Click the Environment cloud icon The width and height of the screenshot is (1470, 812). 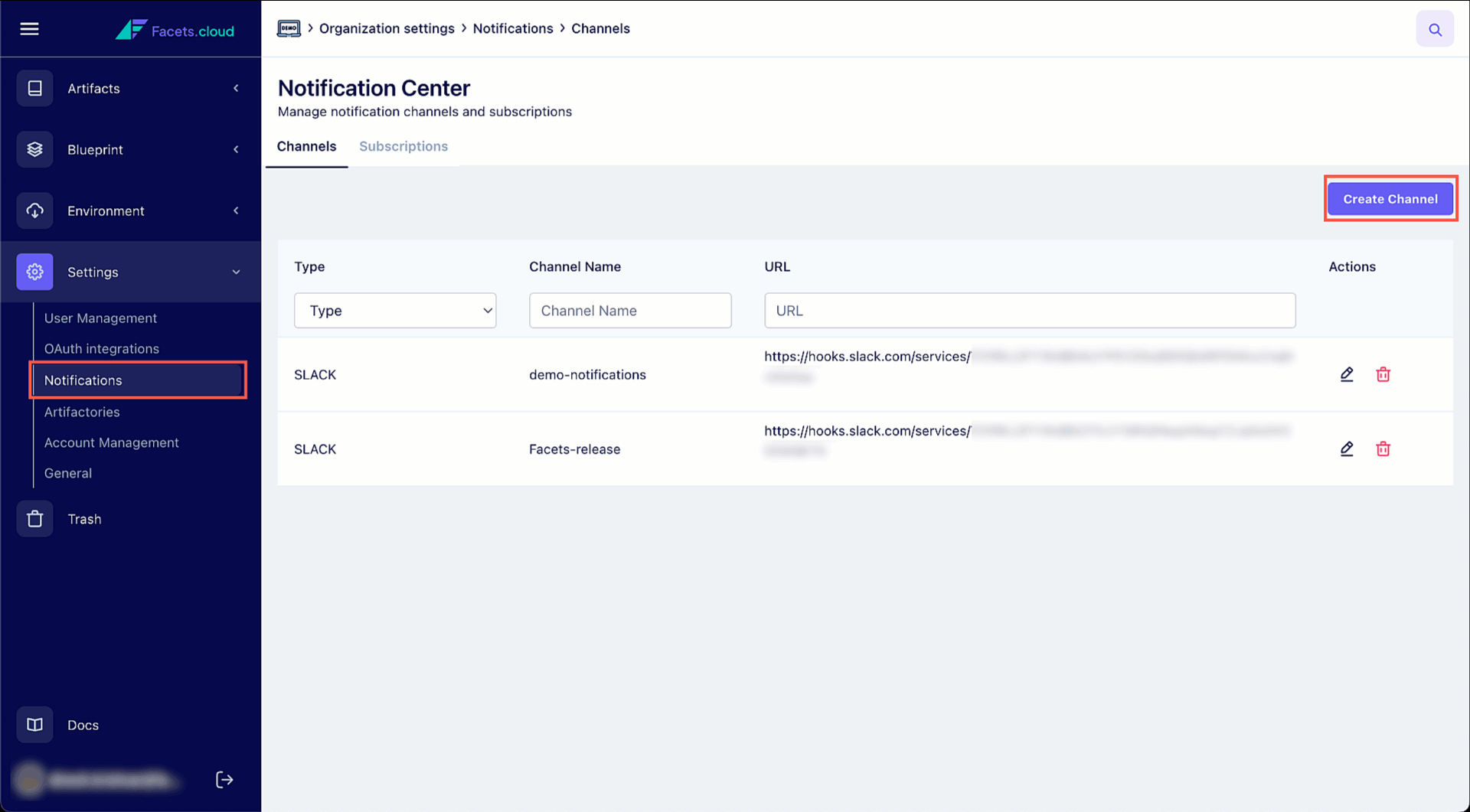34,210
